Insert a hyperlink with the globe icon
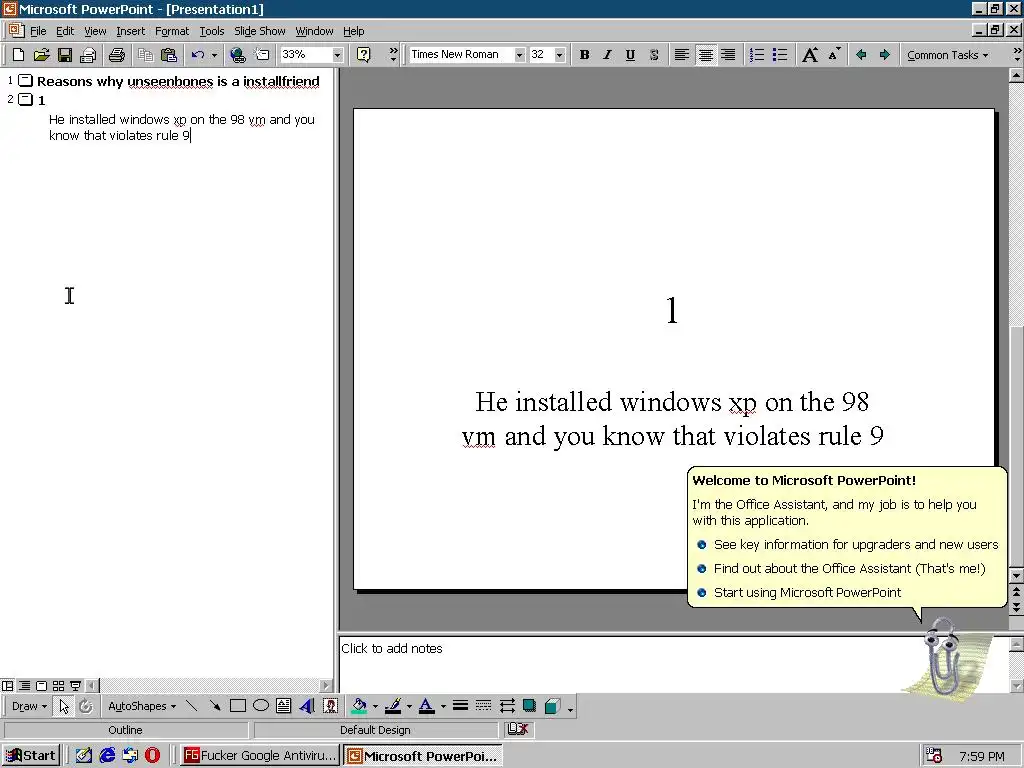 coord(238,55)
